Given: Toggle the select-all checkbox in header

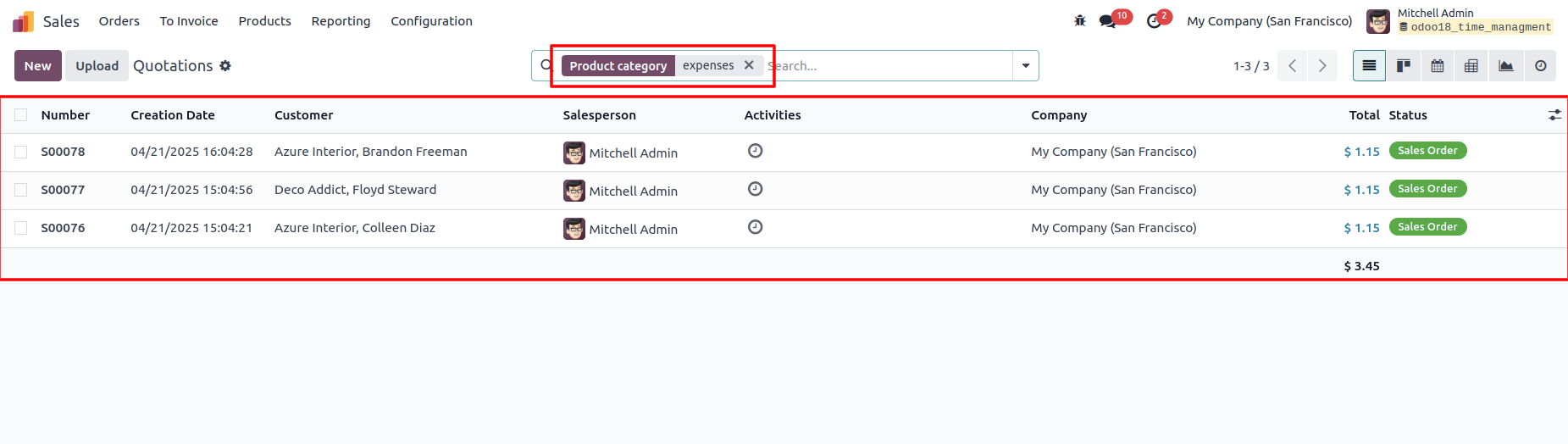Looking at the screenshot, I should point(21,115).
